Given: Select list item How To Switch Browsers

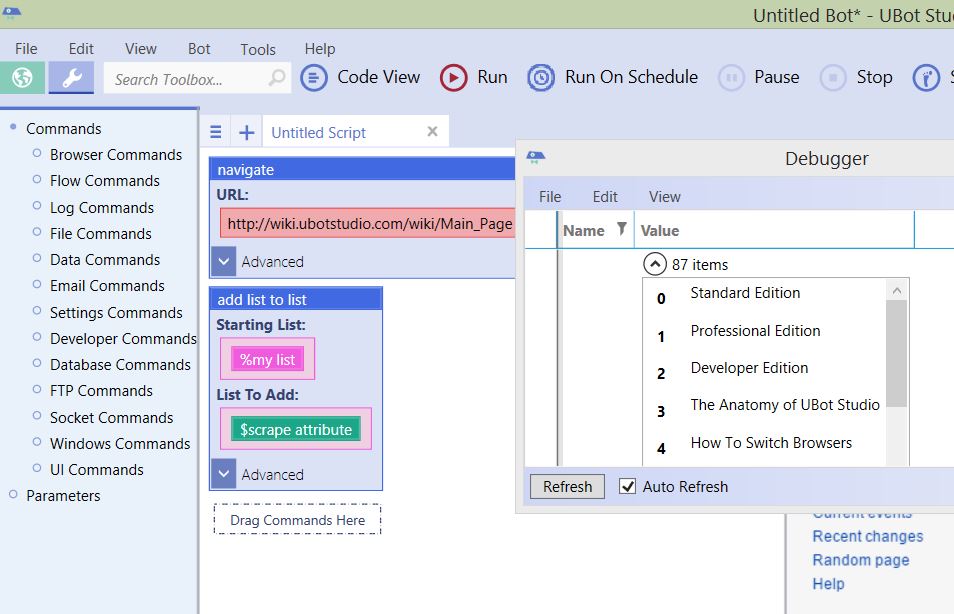Looking at the screenshot, I should [771, 442].
